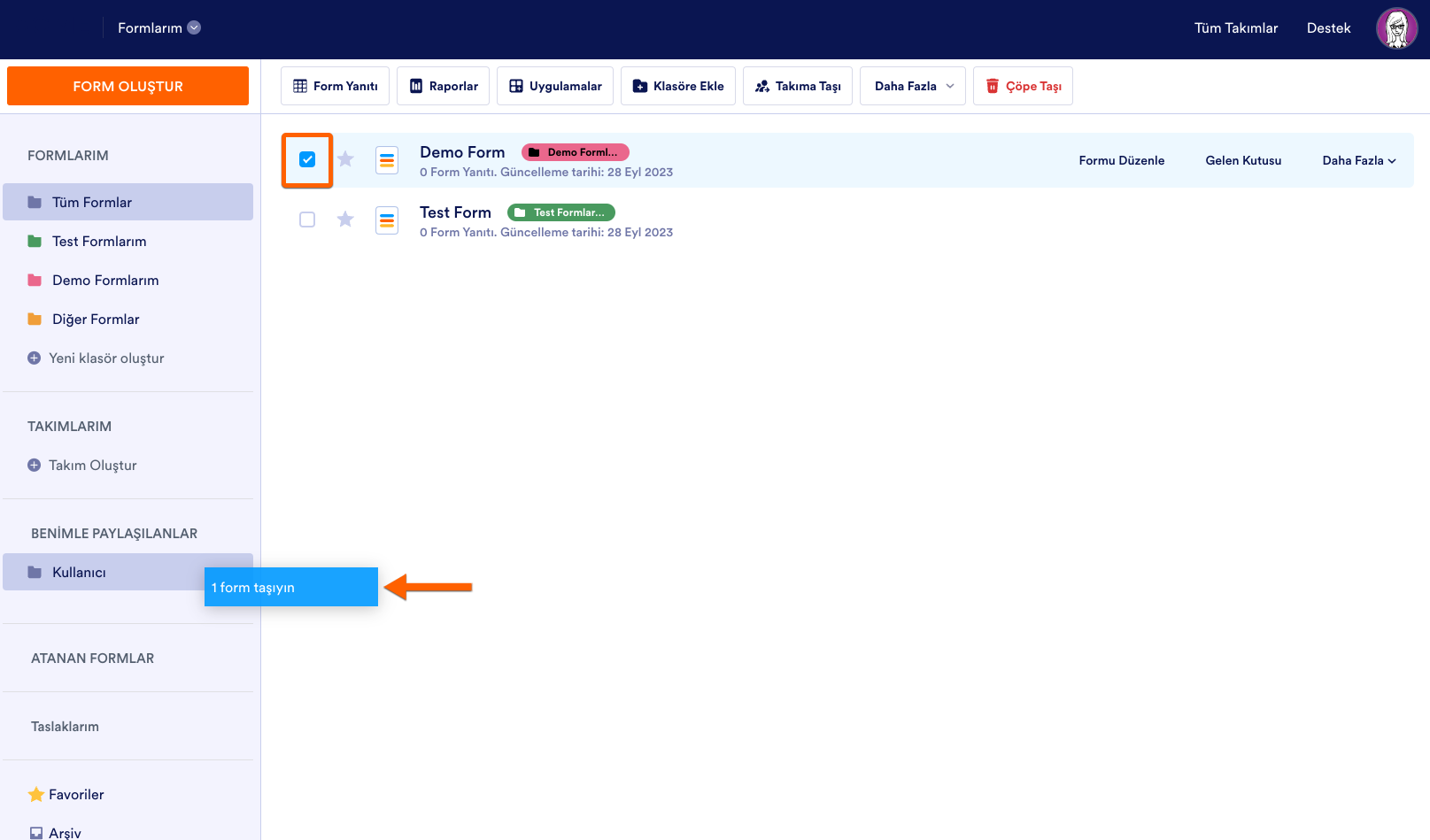
Task: Click the Raporlar chart icon
Action: click(416, 86)
